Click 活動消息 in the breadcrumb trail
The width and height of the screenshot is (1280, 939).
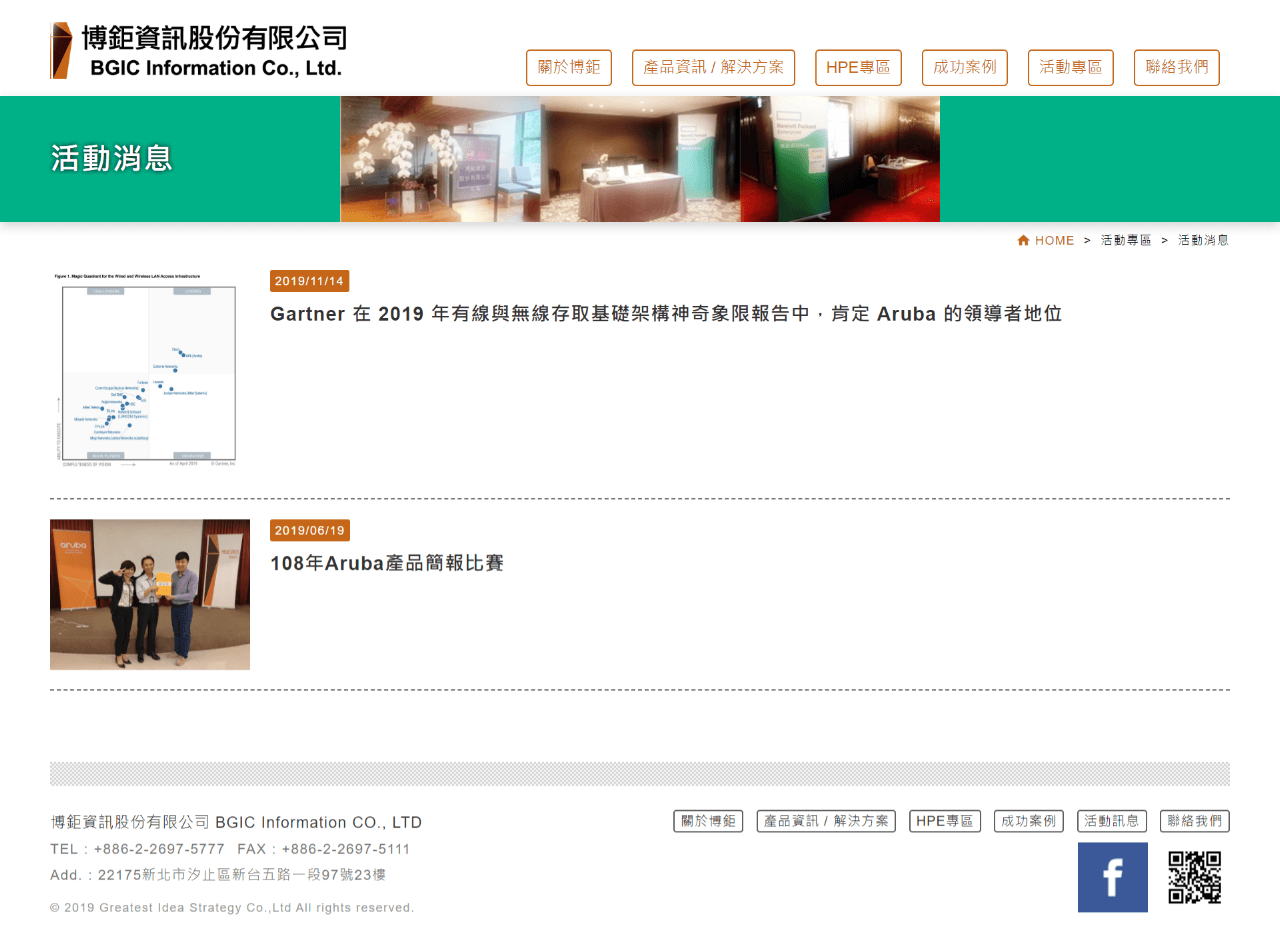[x=1203, y=240]
